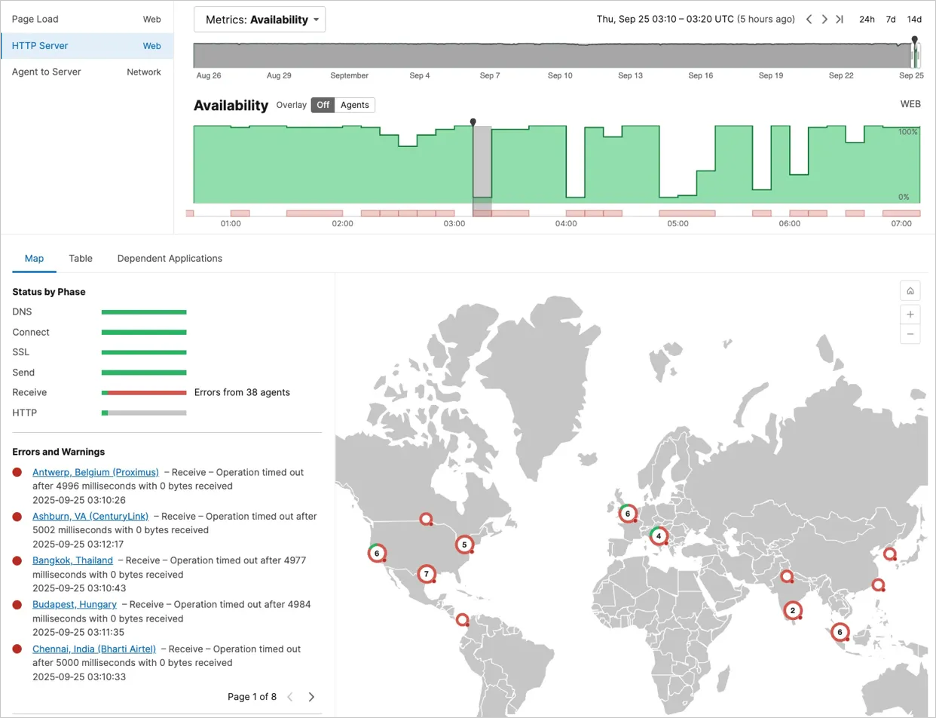Zoom into the map with the plus icon
936x718 pixels.
coord(909,314)
